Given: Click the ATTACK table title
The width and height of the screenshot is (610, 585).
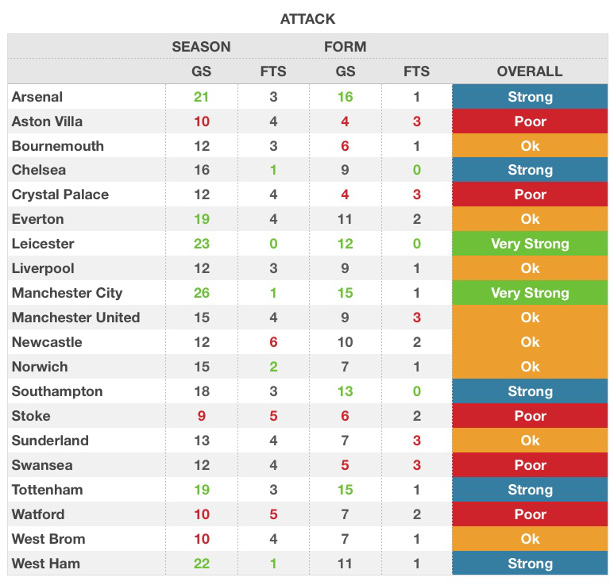Looking at the screenshot, I should coord(306,19).
